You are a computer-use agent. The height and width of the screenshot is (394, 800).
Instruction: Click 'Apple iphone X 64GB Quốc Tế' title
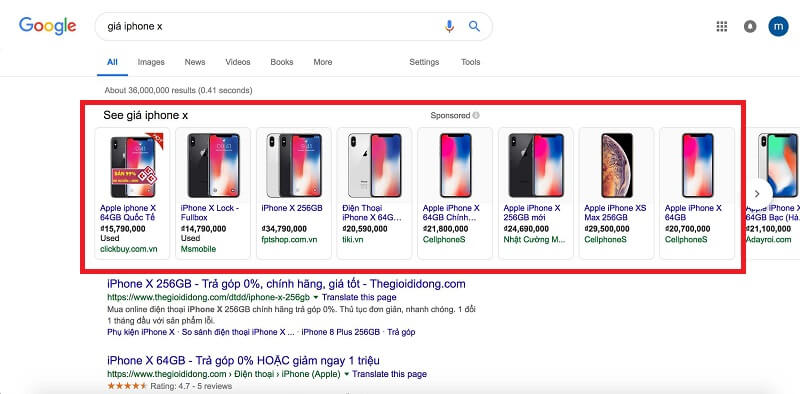pyautogui.click(x=128, y=213)
